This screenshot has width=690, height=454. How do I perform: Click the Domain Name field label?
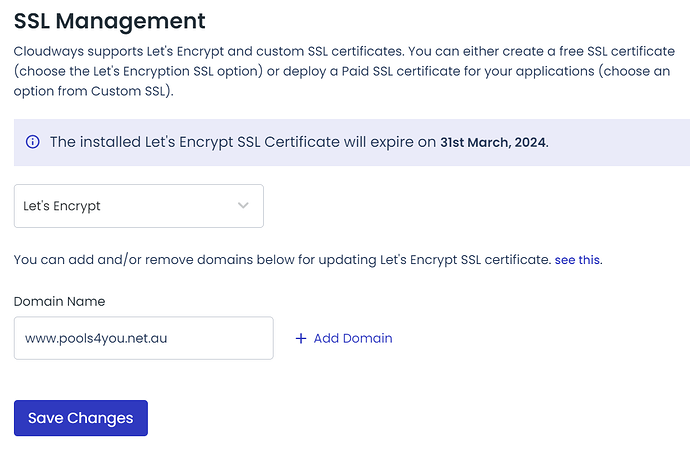59,301
